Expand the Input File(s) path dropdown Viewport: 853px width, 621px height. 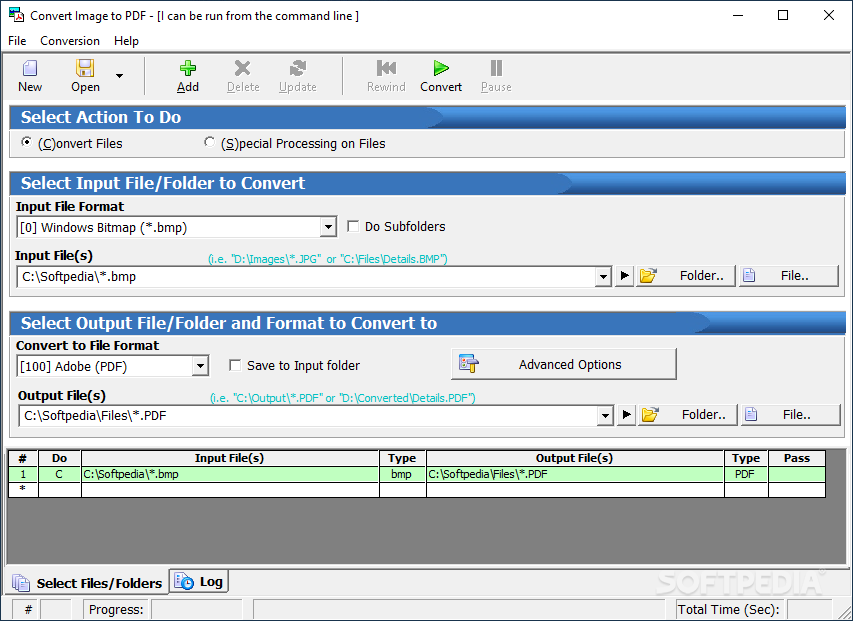click(x=603, y=277)
